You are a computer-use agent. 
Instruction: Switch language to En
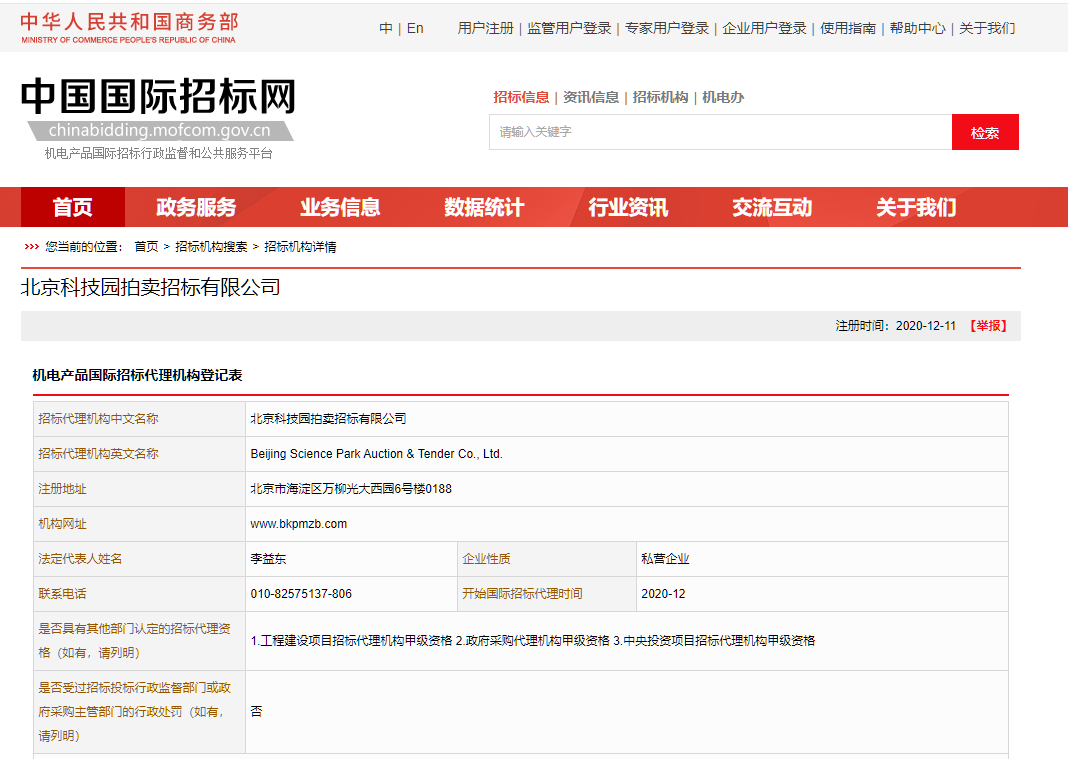415,28
